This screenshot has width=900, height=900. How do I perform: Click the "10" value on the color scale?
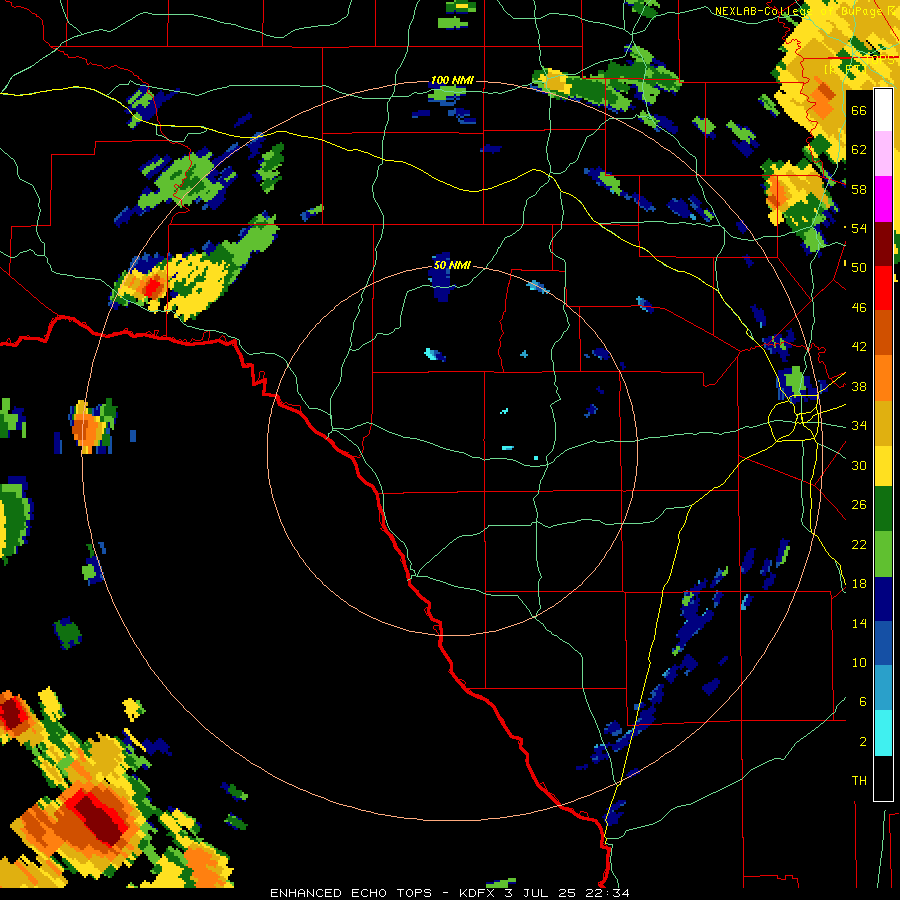(x=859, y=662)
